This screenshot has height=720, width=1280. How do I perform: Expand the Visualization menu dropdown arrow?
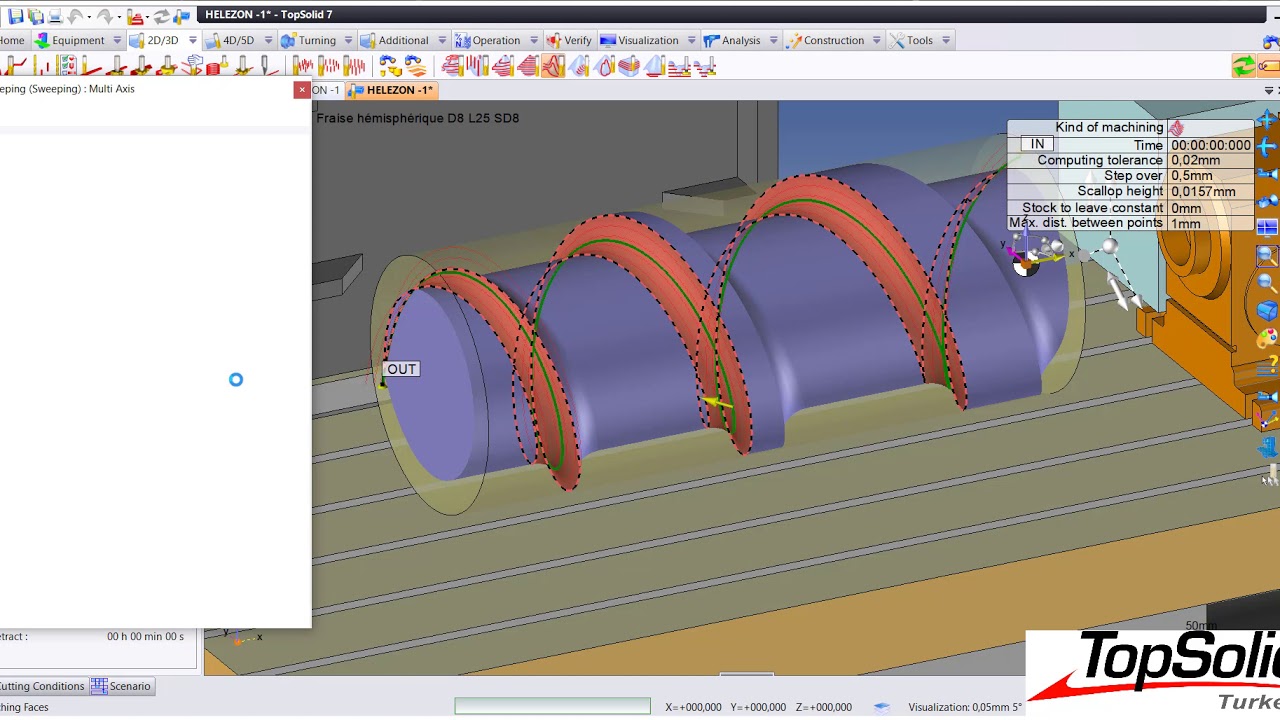[x=691, y=40]
